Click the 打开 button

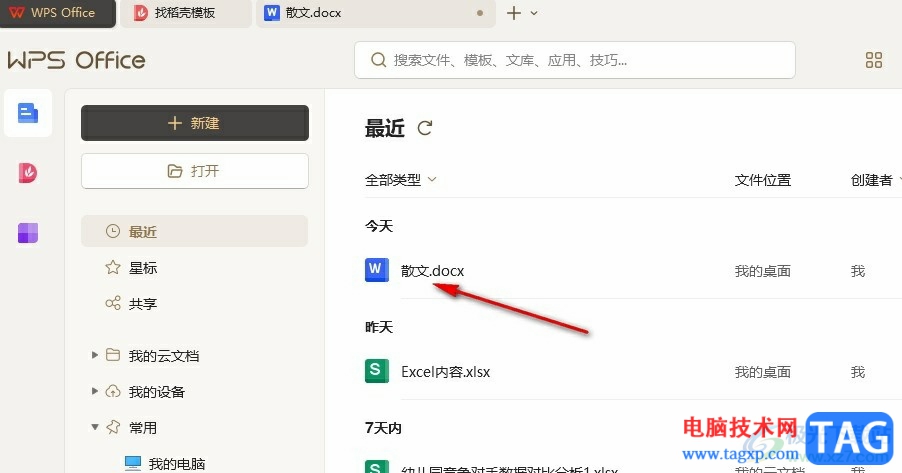pos(194,171)
